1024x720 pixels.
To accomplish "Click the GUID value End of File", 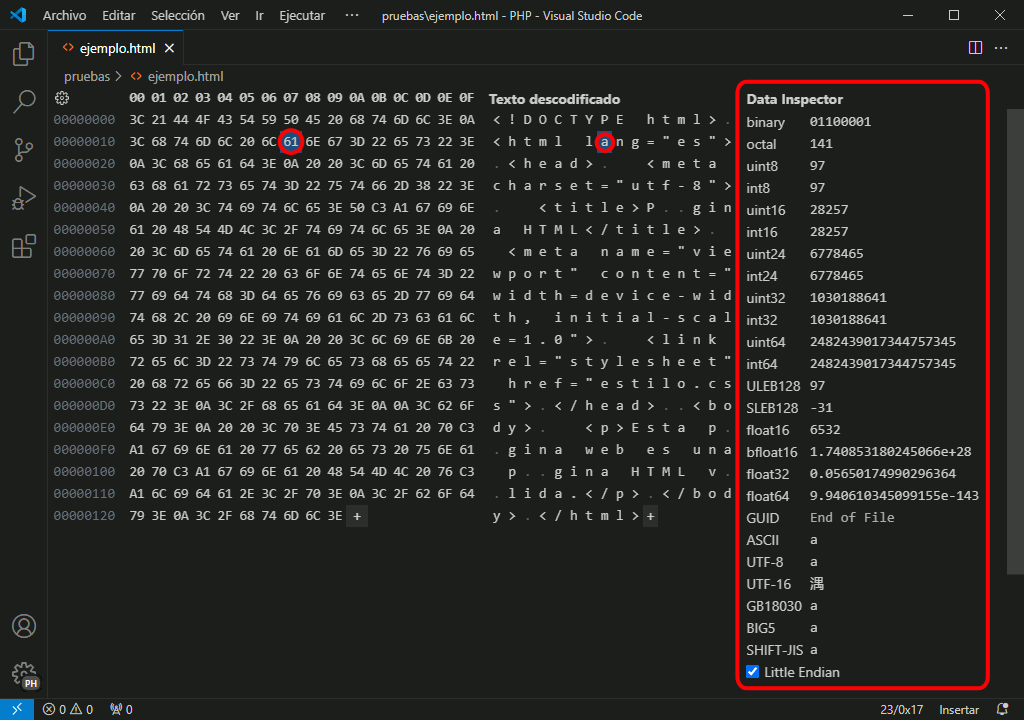I will [x=852, y=517].
